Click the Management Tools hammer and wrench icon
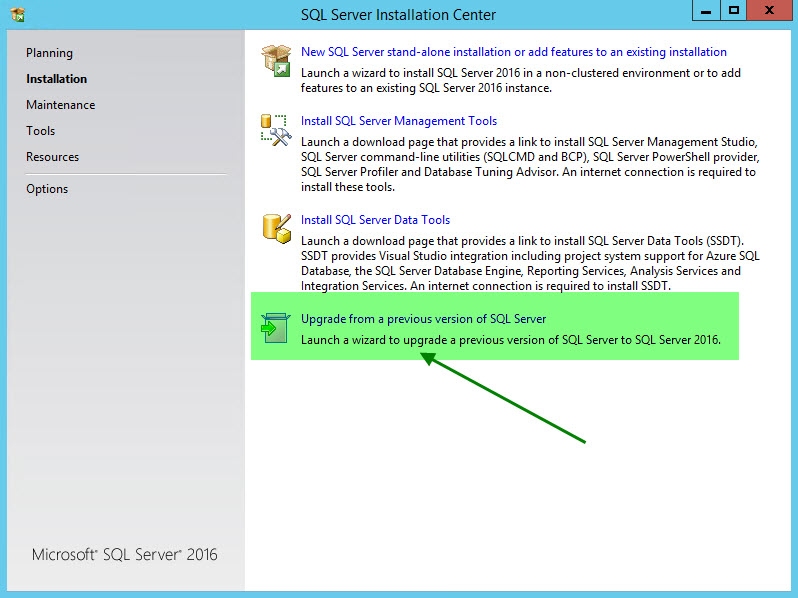The width and height of the screenshot is (798, 598). click(276, 130)
